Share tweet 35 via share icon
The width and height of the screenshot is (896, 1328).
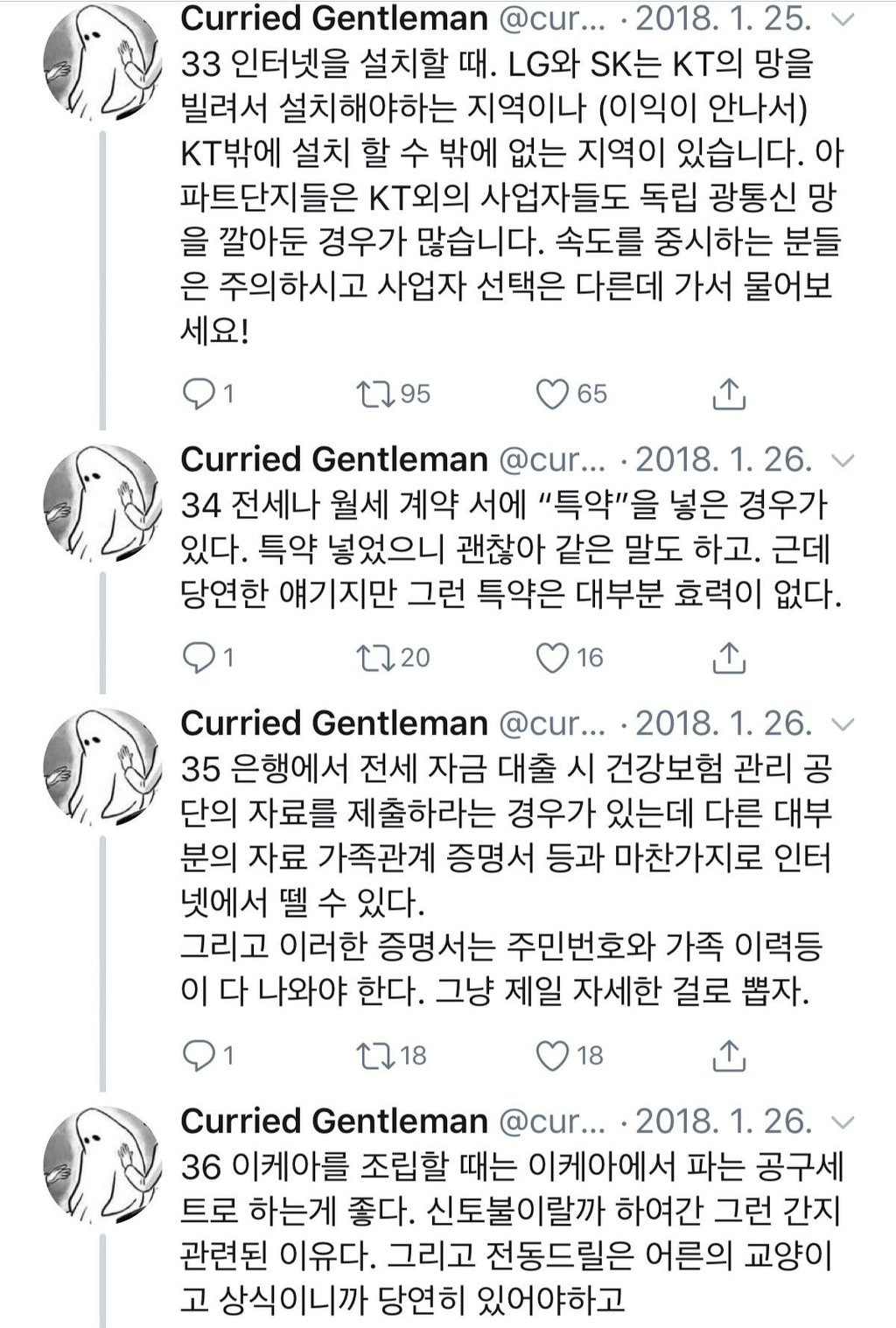pyautogui.click(x=728, y=1056)
